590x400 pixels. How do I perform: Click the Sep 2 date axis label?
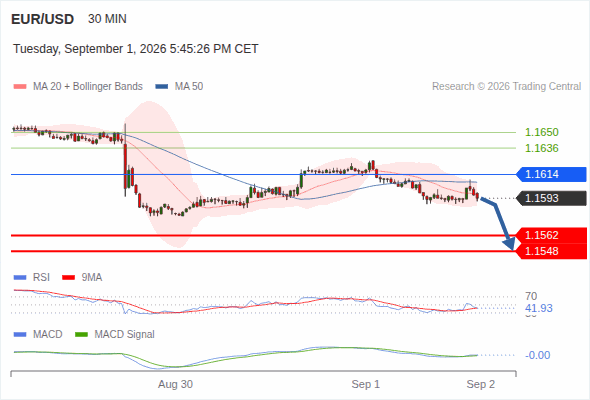pyautogui.click(x=481, y=384)
